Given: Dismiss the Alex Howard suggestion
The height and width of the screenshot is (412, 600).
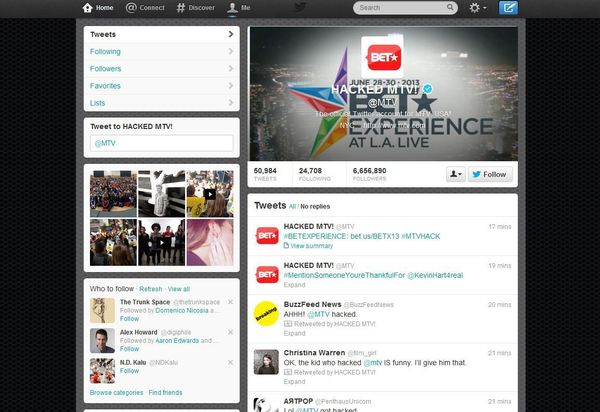Looking at the screenshot, I should 230,332.
